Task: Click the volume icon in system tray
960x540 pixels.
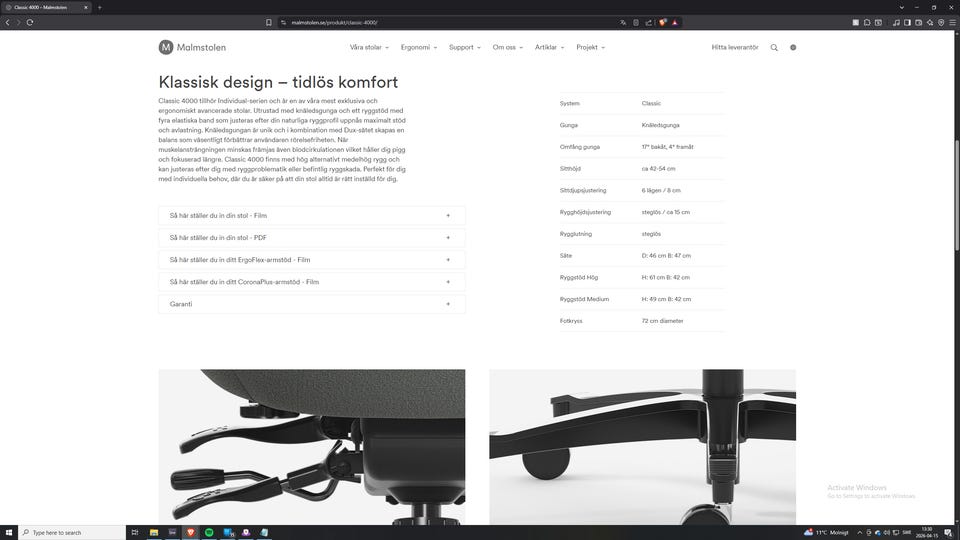Action: pos(887,533)
